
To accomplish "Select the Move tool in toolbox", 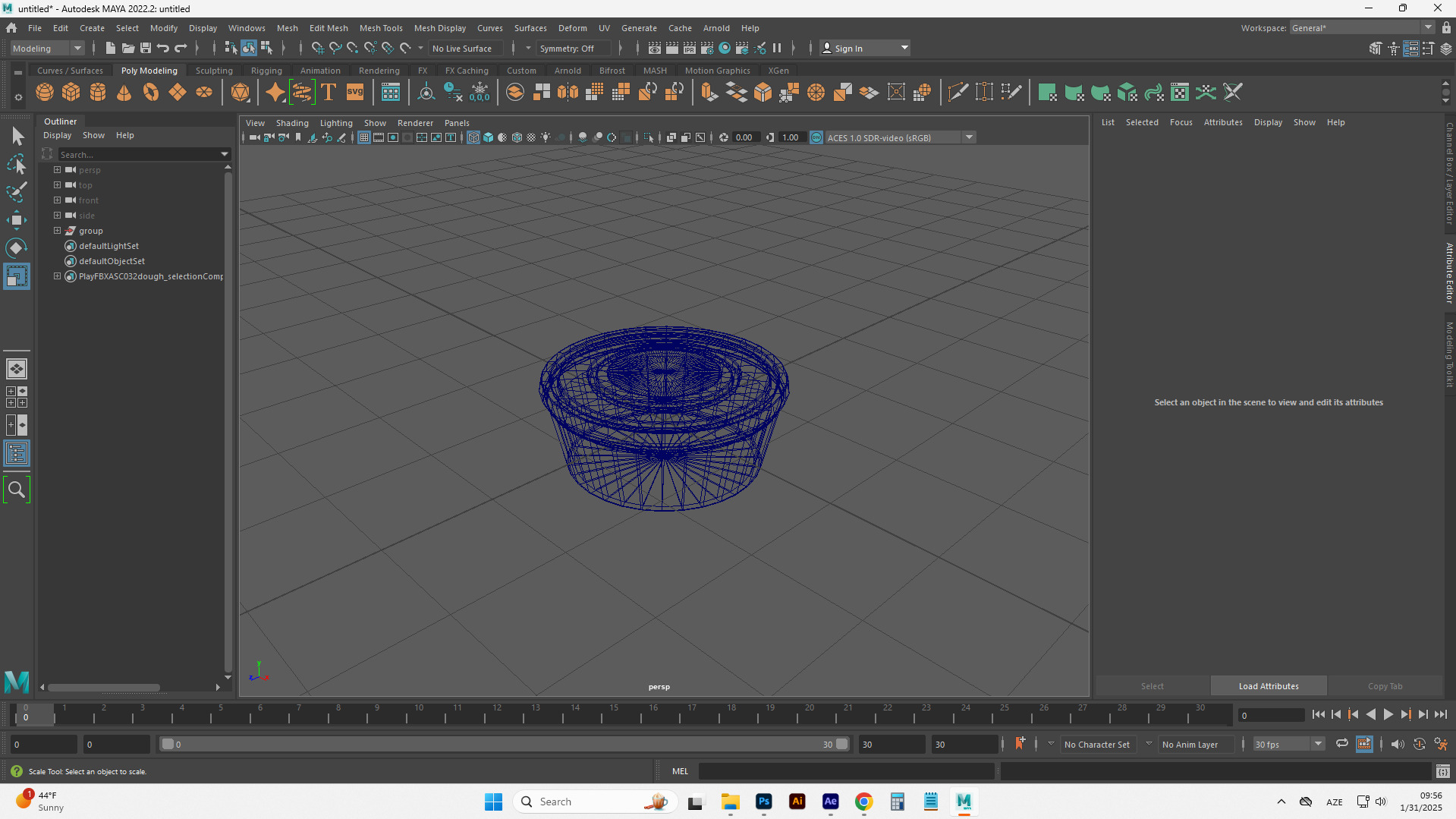I will click(17, 220).
